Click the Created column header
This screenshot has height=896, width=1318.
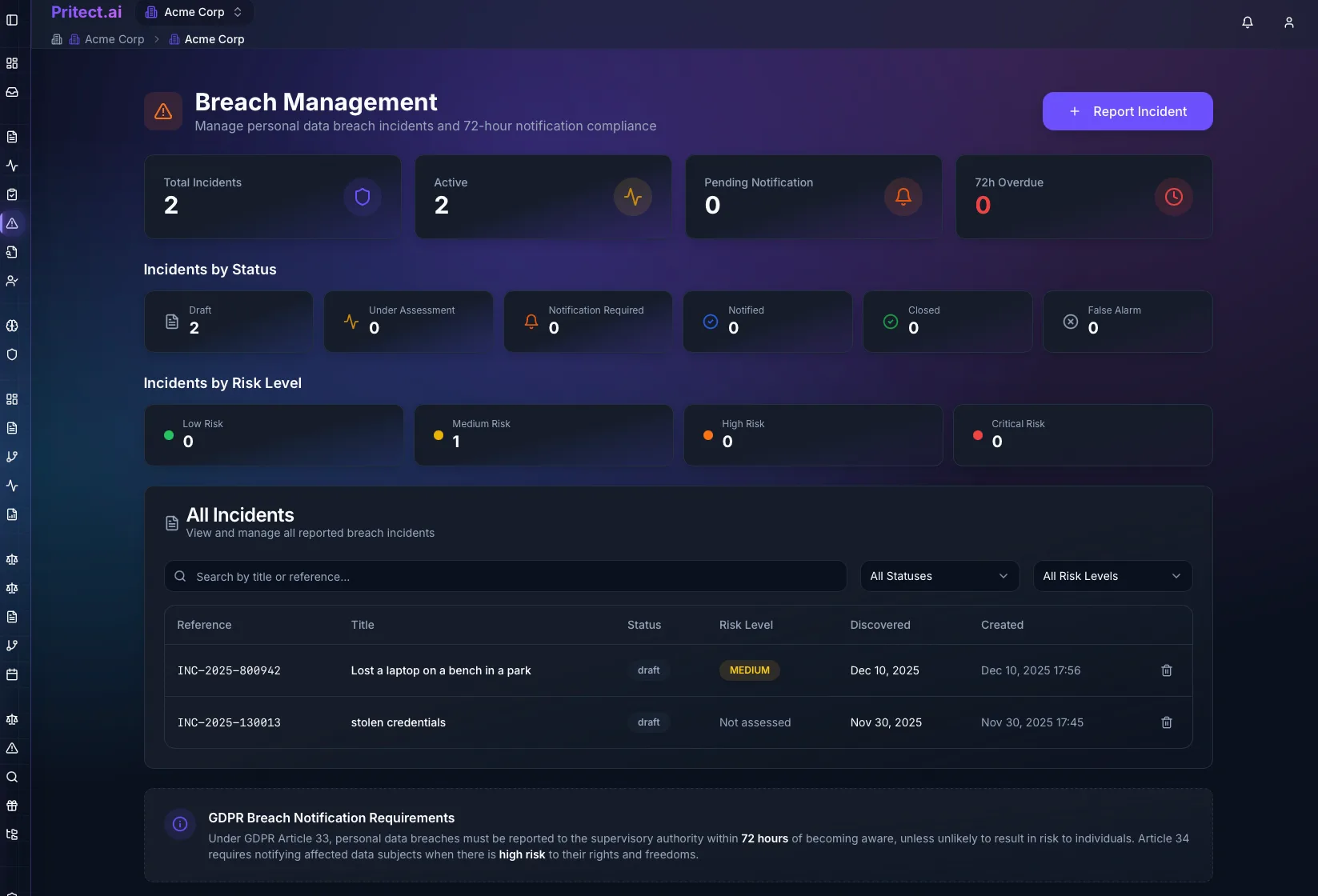pos(1002,625)
